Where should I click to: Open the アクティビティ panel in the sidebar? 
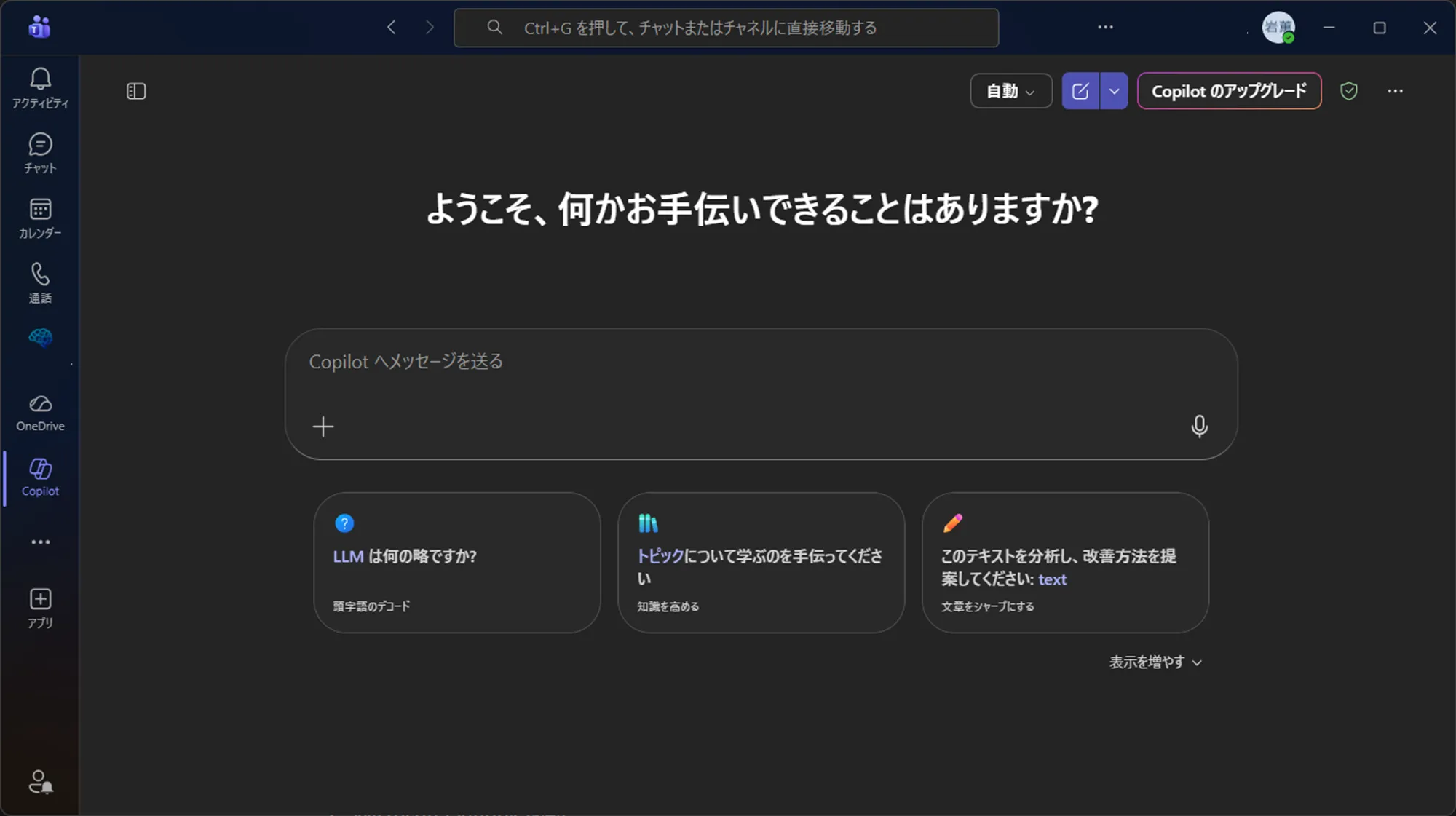(x=40, y=87)
